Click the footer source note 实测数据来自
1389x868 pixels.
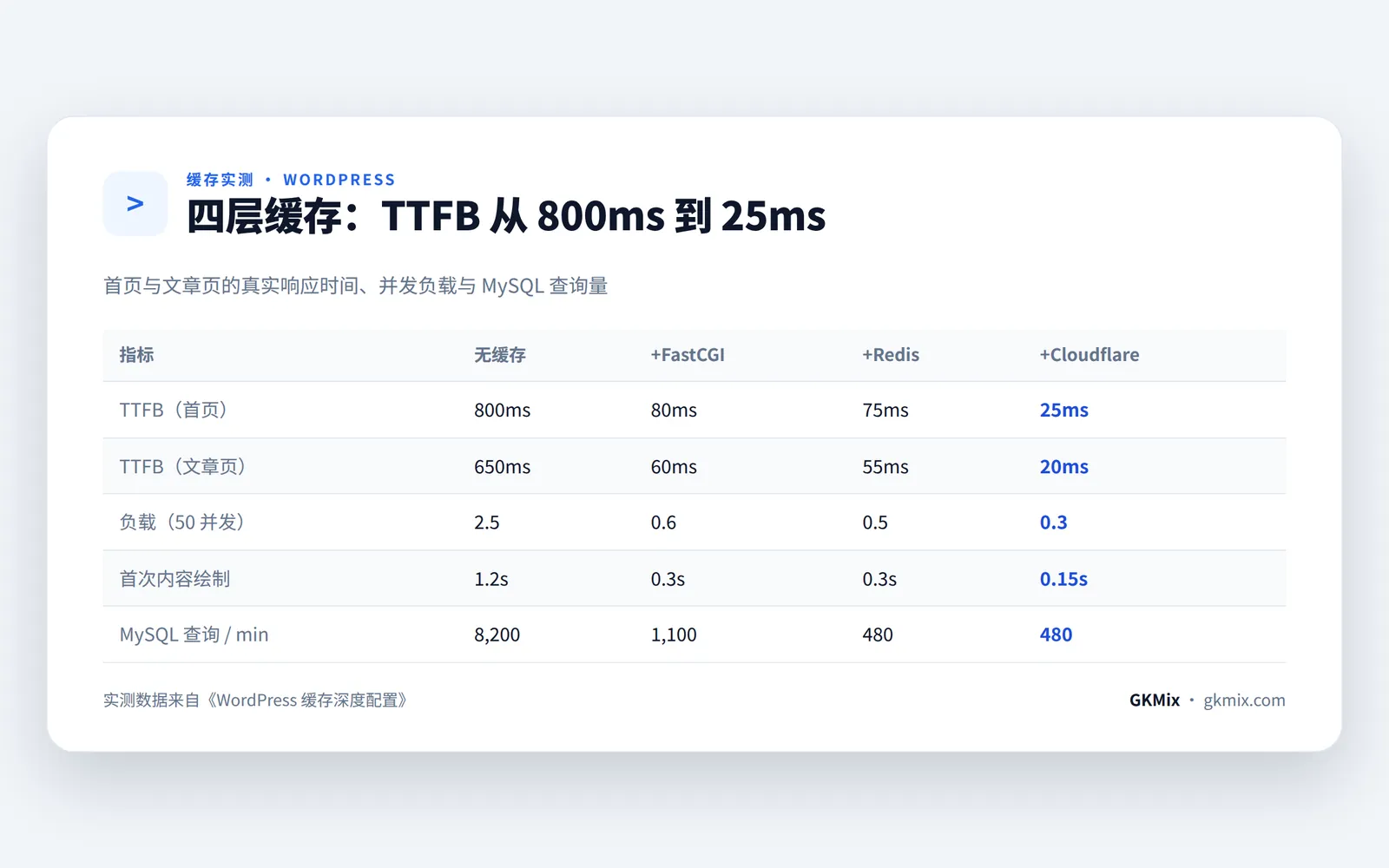(255, 700)
